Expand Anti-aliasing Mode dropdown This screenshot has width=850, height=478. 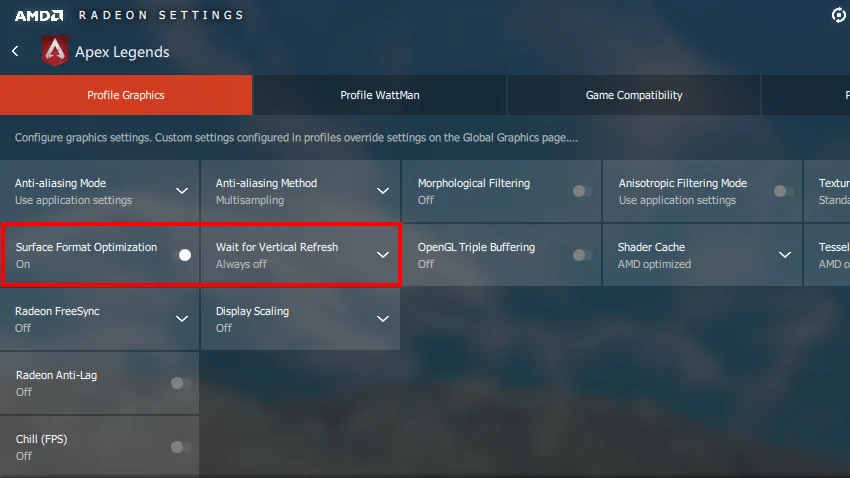pyautogui.click(x=182, y=191)
